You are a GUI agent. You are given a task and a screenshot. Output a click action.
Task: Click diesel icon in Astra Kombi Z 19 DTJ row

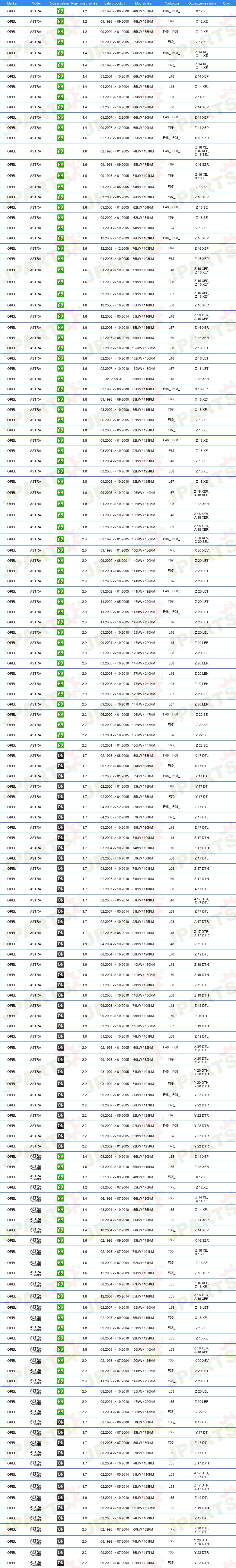(60, 1498)
